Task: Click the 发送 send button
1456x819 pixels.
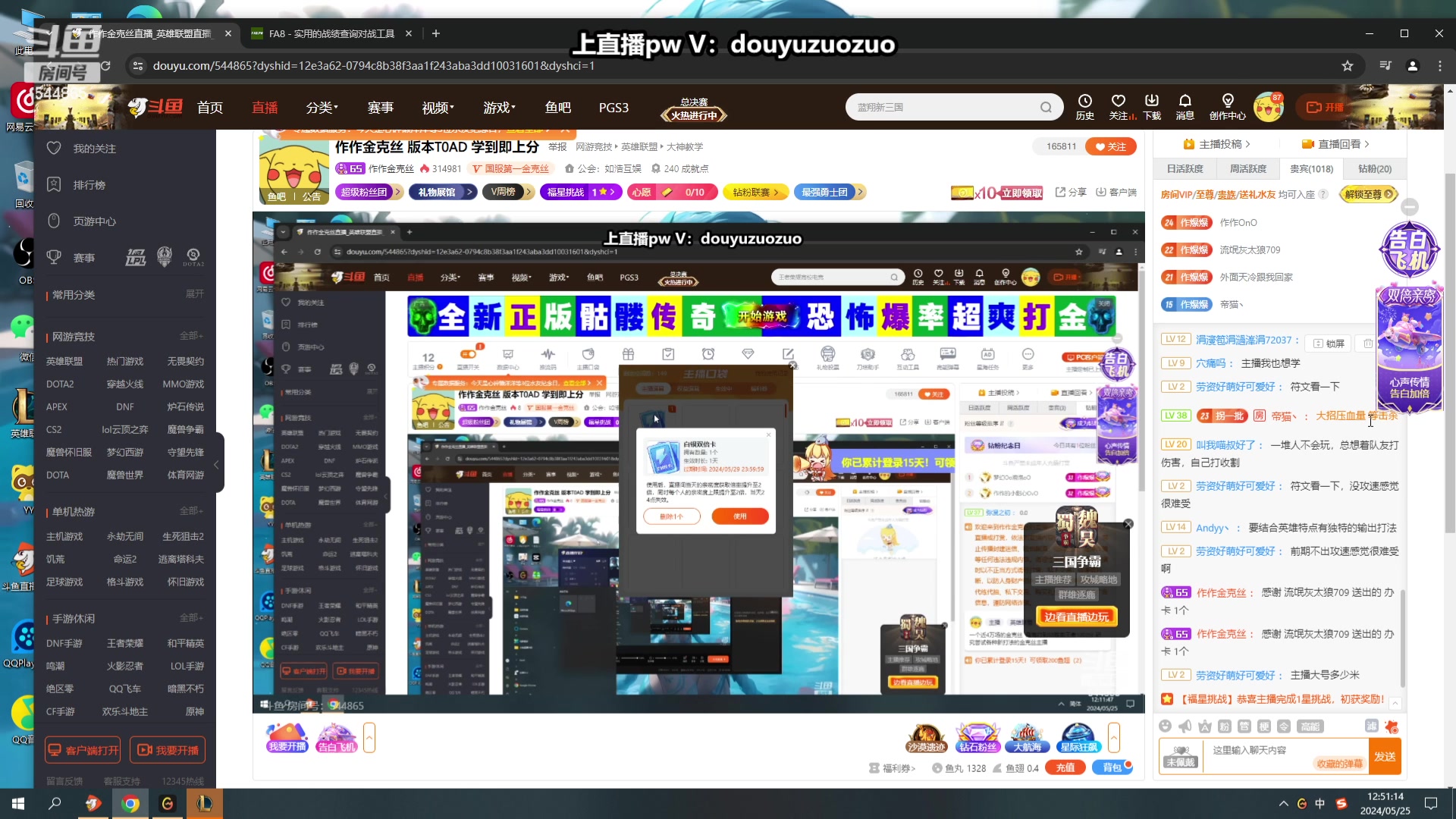Action: tap(1385, 757)
